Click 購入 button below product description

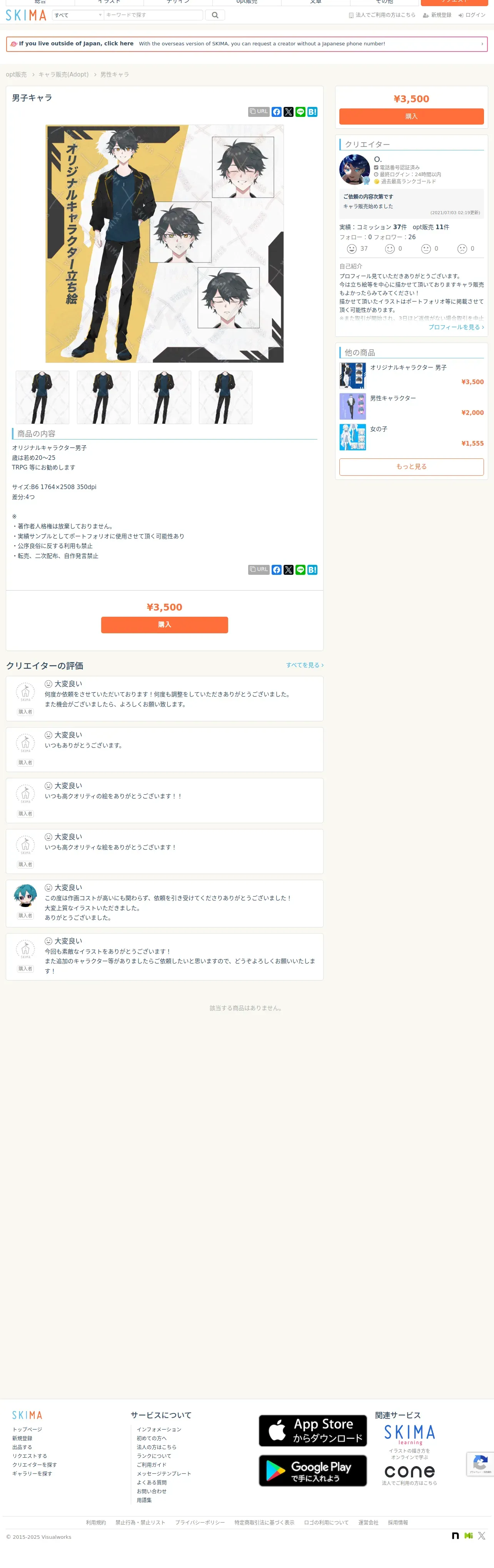(164, 624)
